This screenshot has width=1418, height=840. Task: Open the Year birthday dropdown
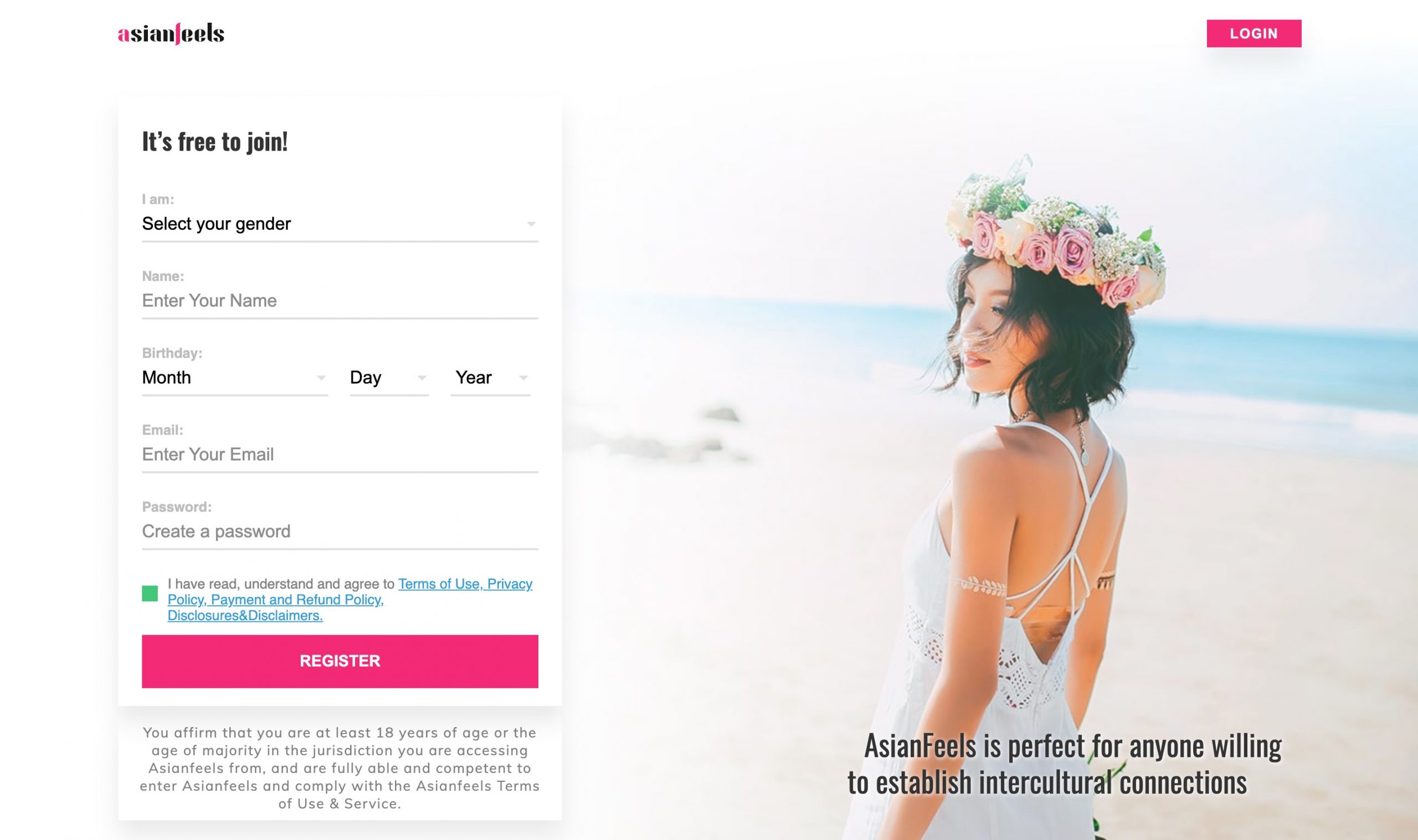point(490,378)
